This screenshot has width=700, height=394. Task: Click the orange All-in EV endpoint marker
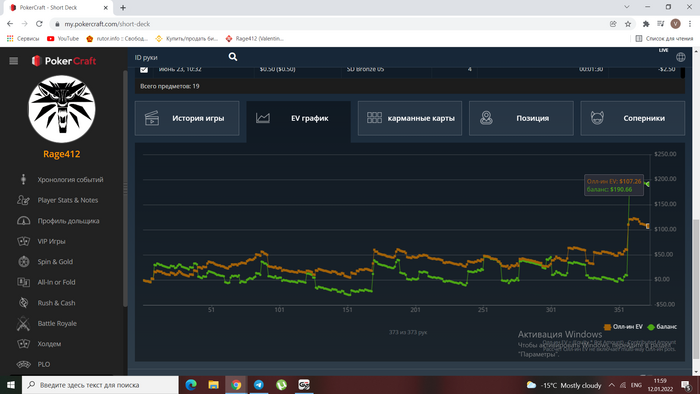[648, 226]
